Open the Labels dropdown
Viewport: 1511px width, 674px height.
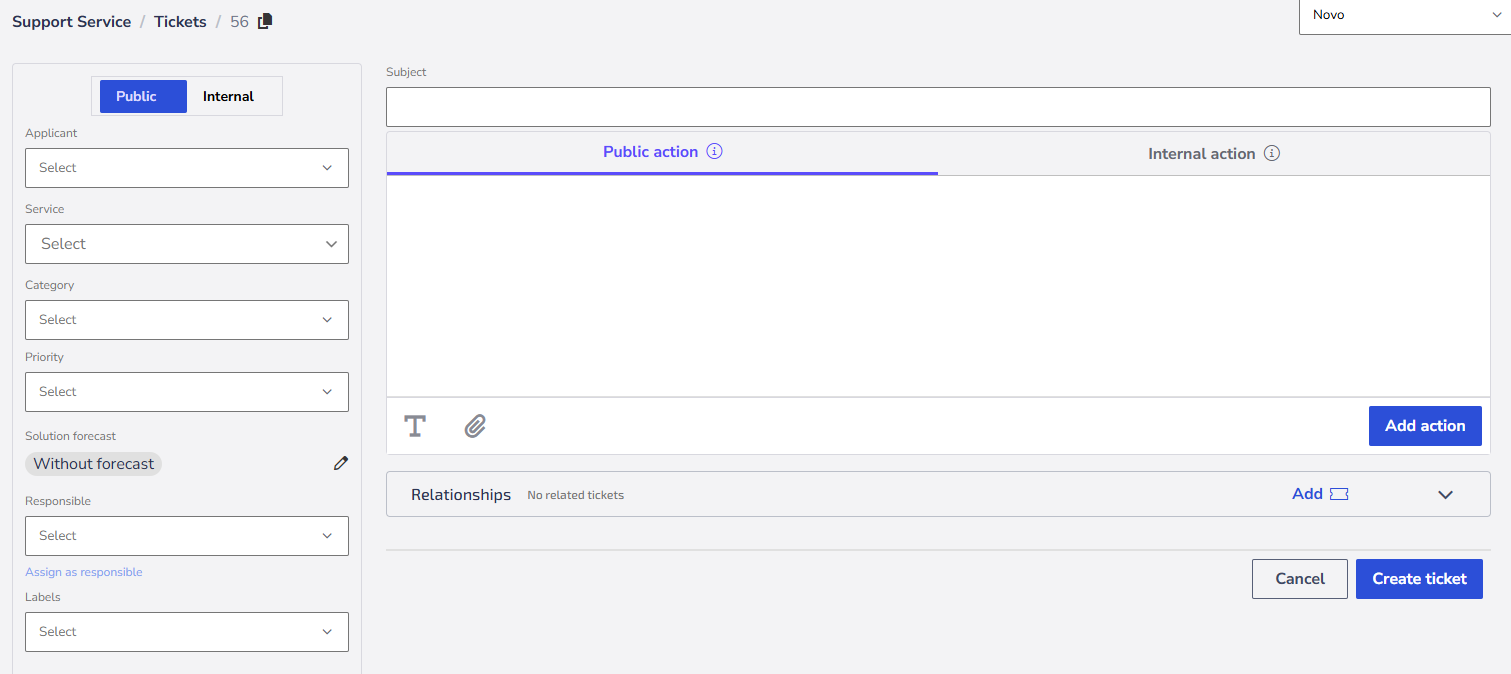(x=187, y=632)
